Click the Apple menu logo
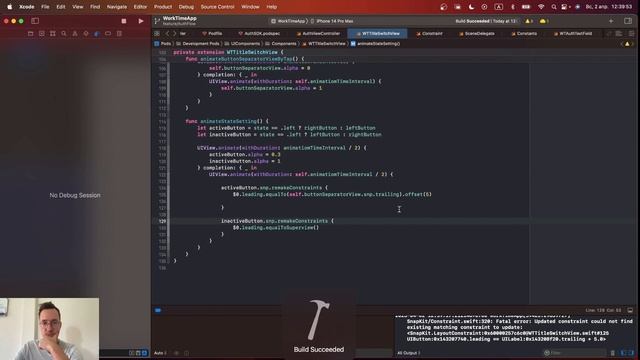The image size is (640, 360). click(x=9, y=7)
